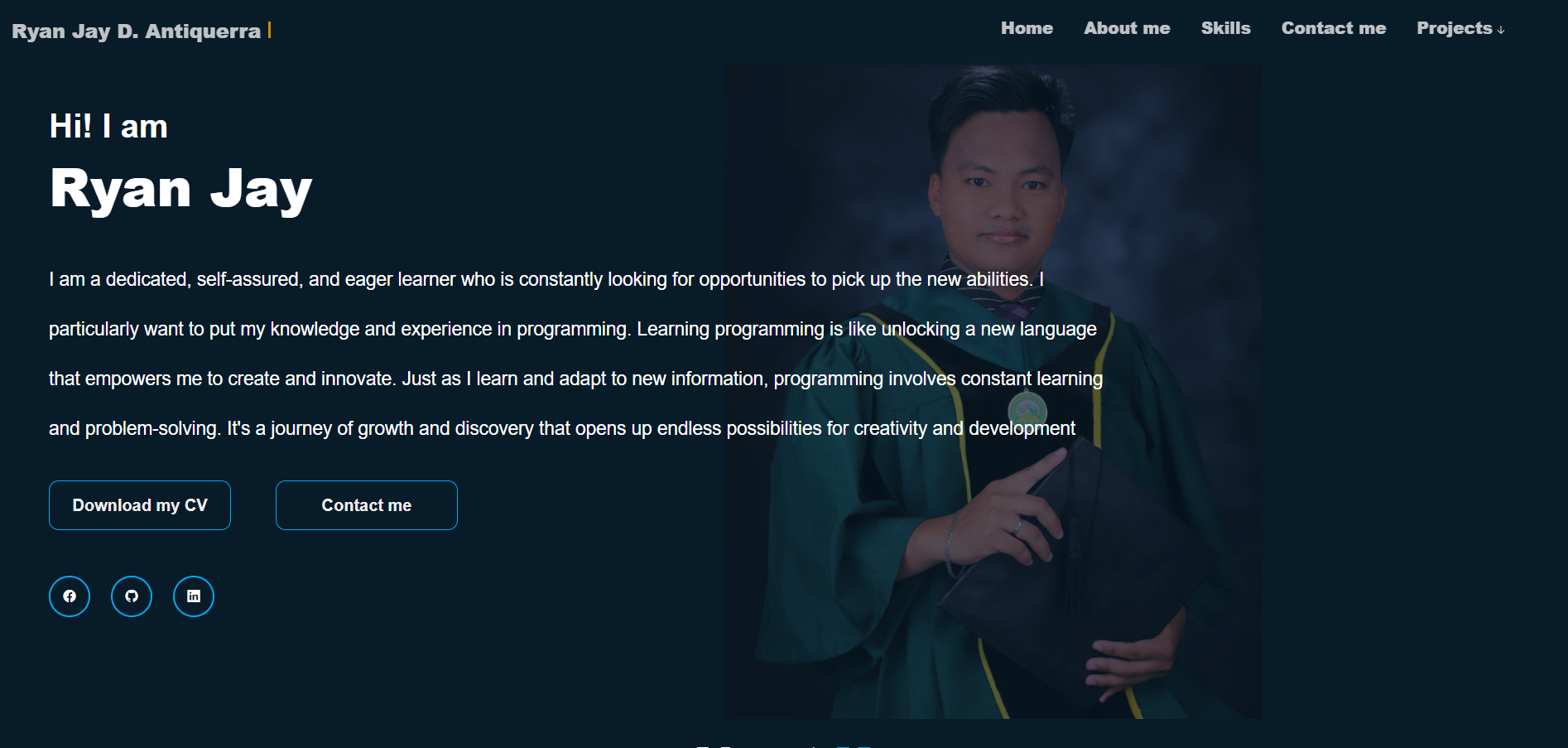Expand the Projects dropdown menu
Viewport: 1568px width, 748px height.
click(x=1460, y=28)
